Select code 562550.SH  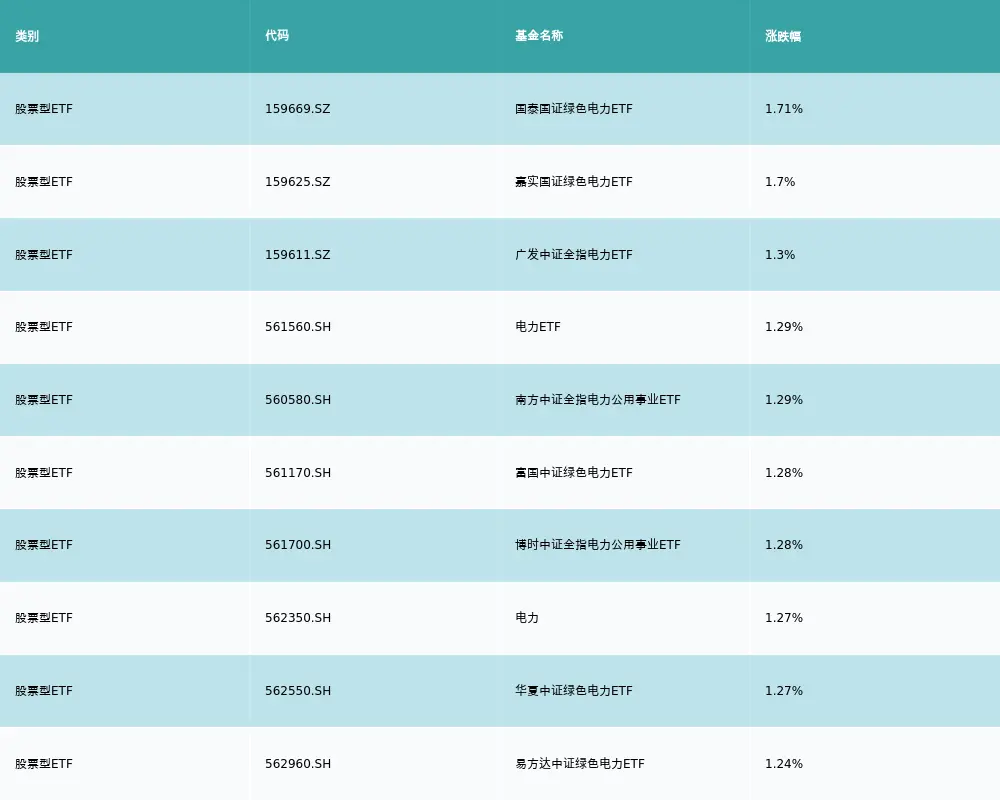pyautogui.click(x=298, y=691)
